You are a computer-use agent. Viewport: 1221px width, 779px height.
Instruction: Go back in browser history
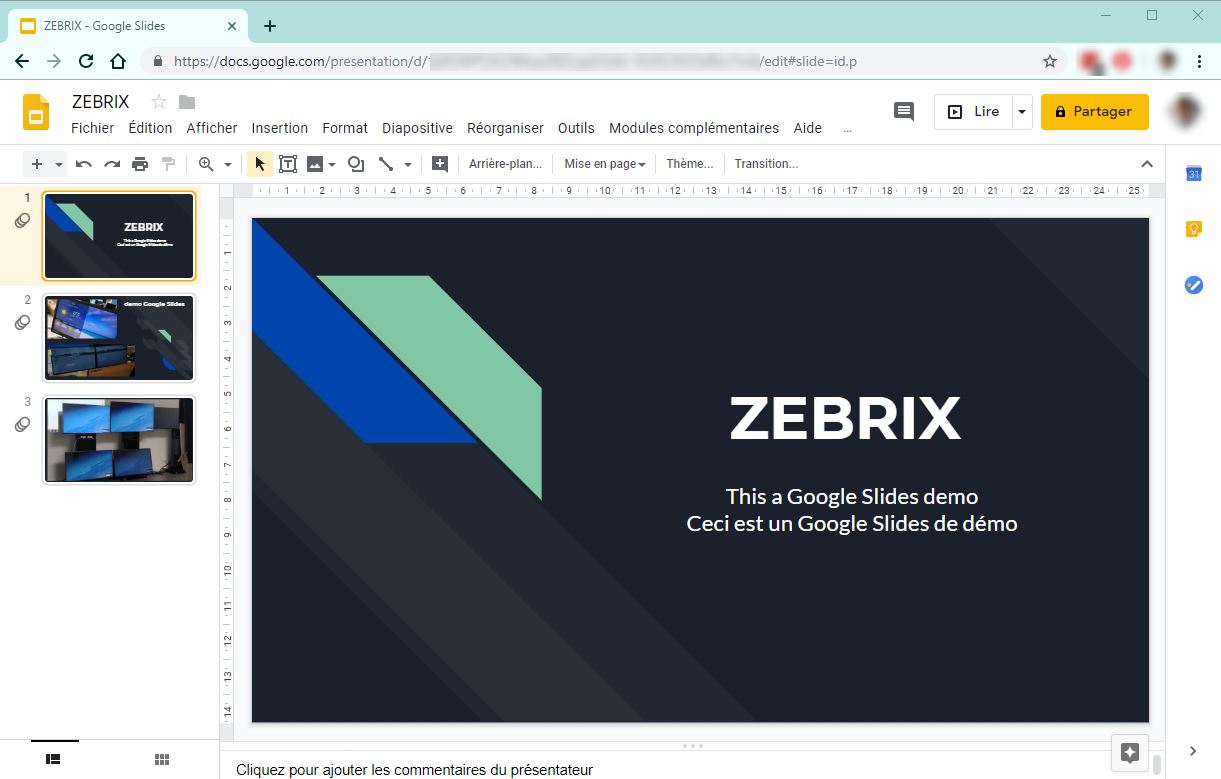pos(22,61)
